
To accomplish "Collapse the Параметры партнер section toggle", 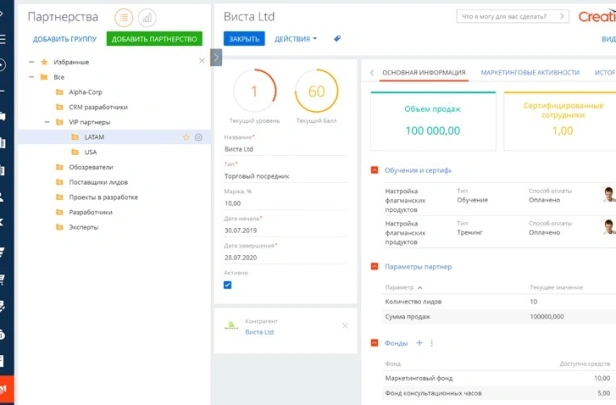I will (x=375, y=267).
